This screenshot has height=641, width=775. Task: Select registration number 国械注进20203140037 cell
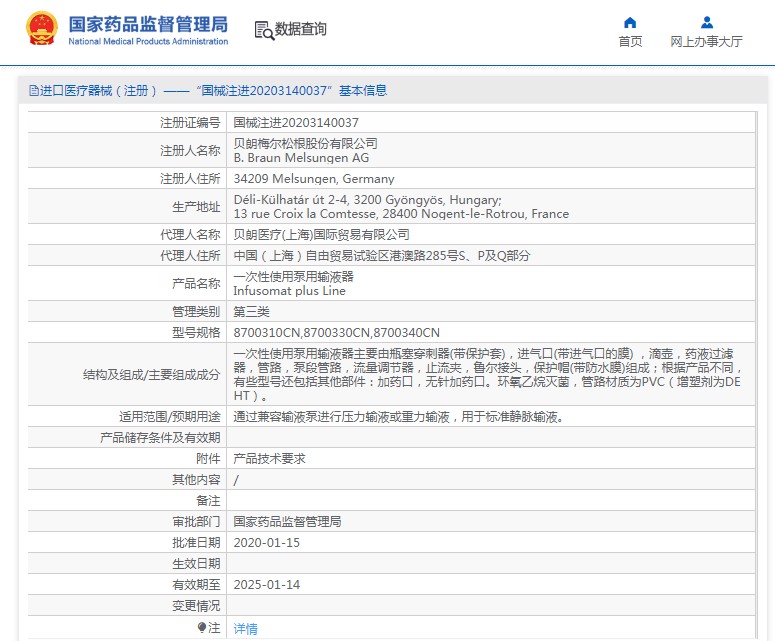[x=296, y=123]
